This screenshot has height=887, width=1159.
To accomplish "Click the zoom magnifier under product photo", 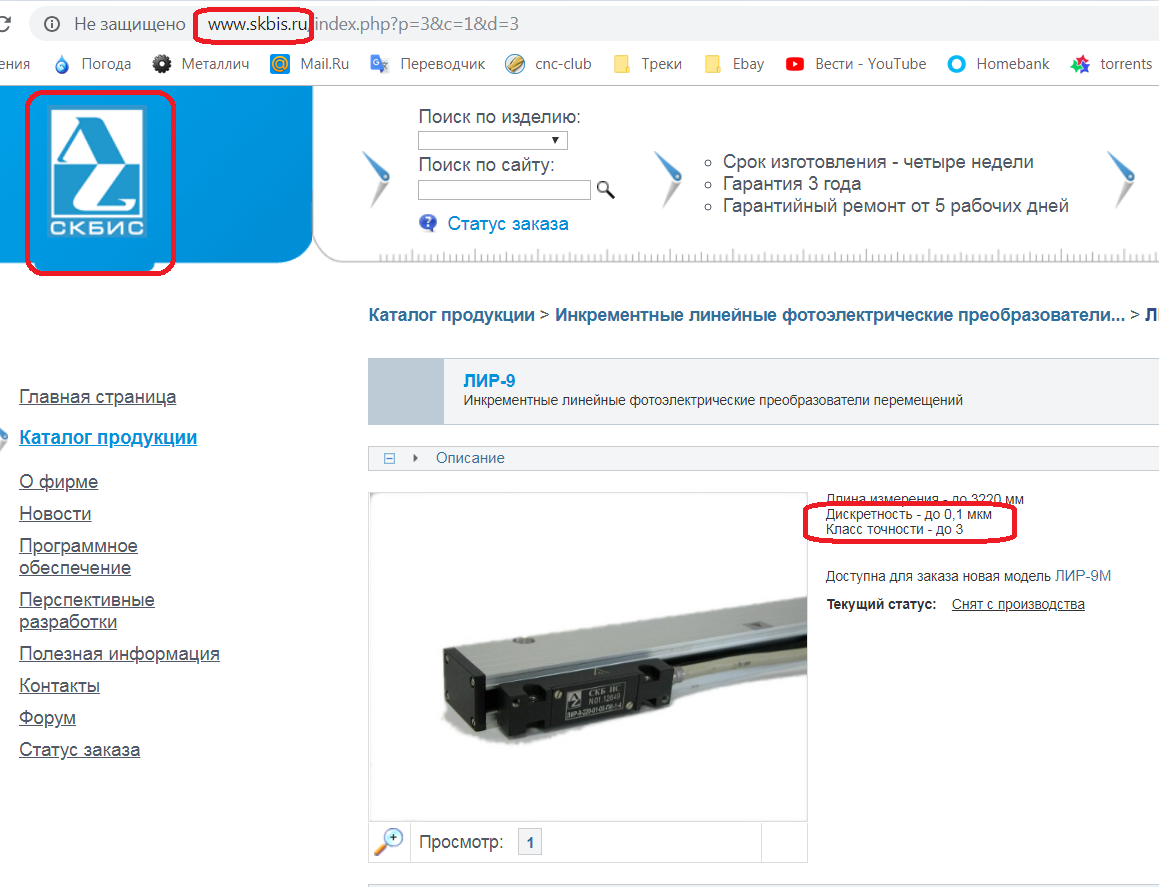I will pyautogui.click(x=388, y=842).
